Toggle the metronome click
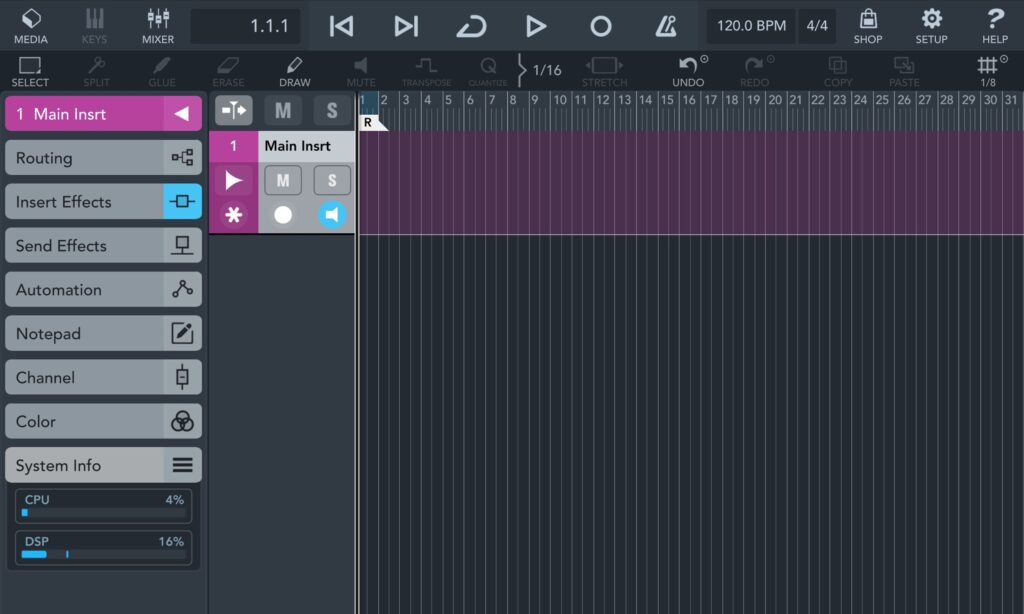 [666, 26]
